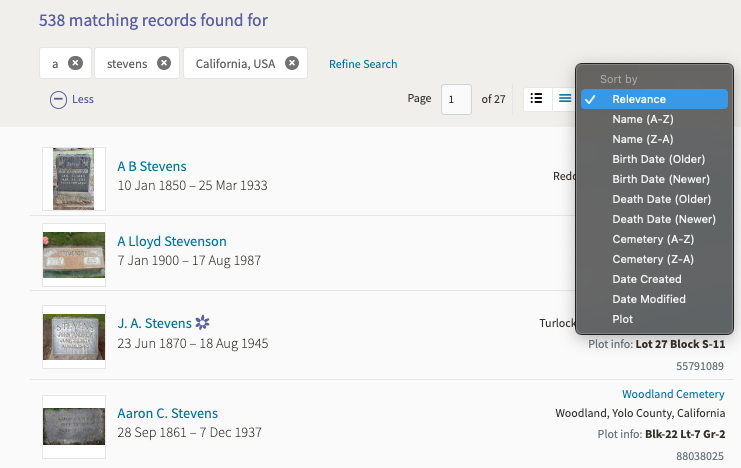Remove the 'stevens' search filter chip

pos(164,63)
